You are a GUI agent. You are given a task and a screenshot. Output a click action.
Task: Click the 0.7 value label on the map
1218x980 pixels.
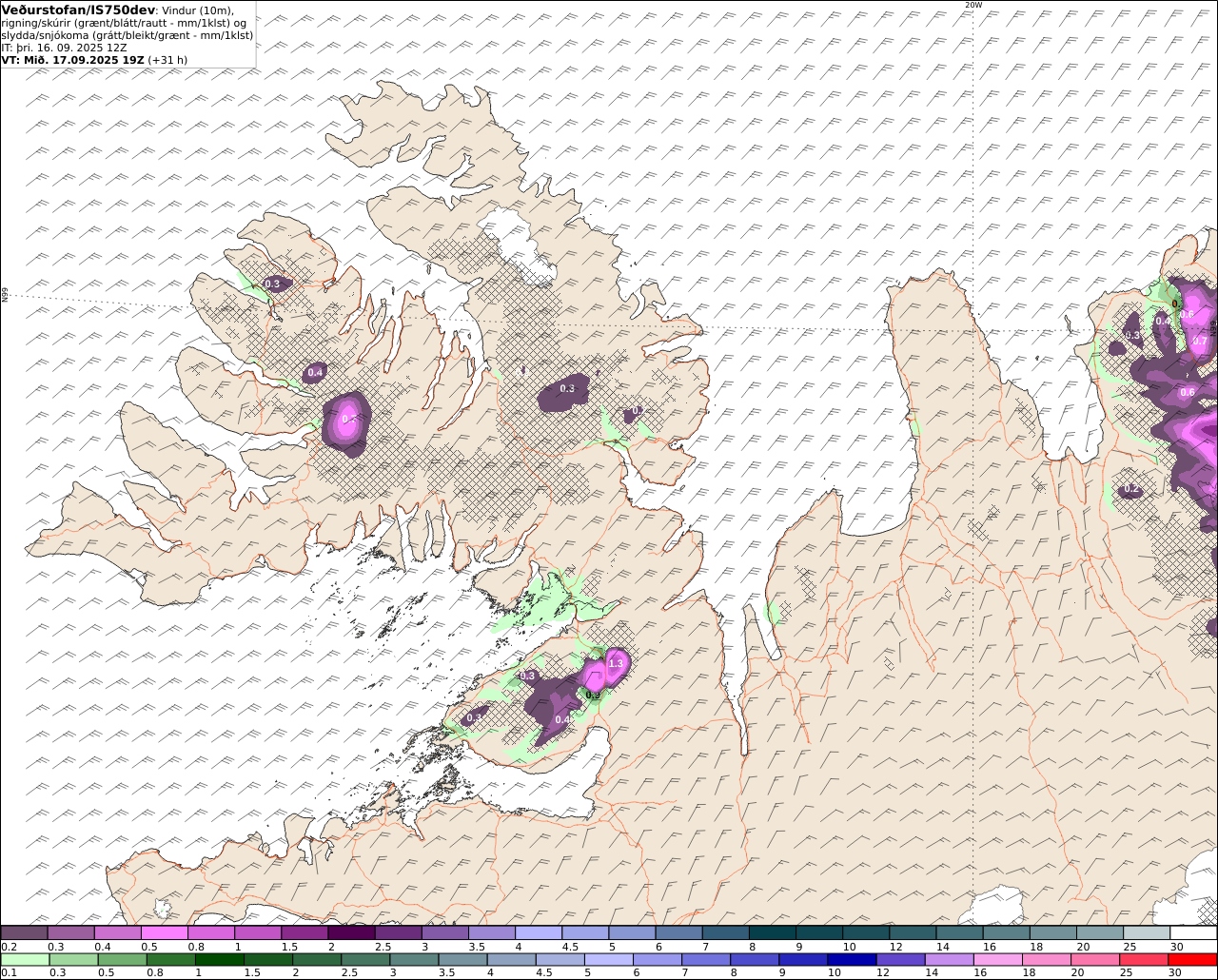click(1200, 342)
